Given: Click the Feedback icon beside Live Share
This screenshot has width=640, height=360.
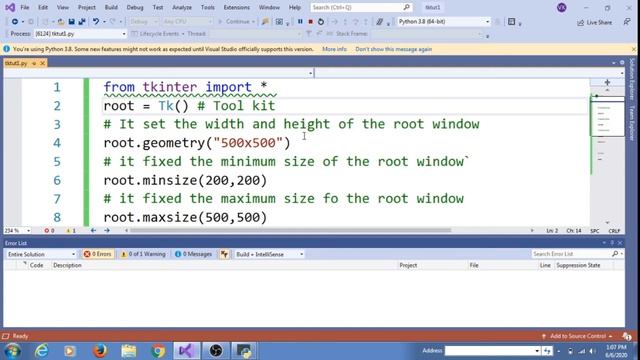Looking at the screenshot, I should pyautogui.click(x=627, y=22).
